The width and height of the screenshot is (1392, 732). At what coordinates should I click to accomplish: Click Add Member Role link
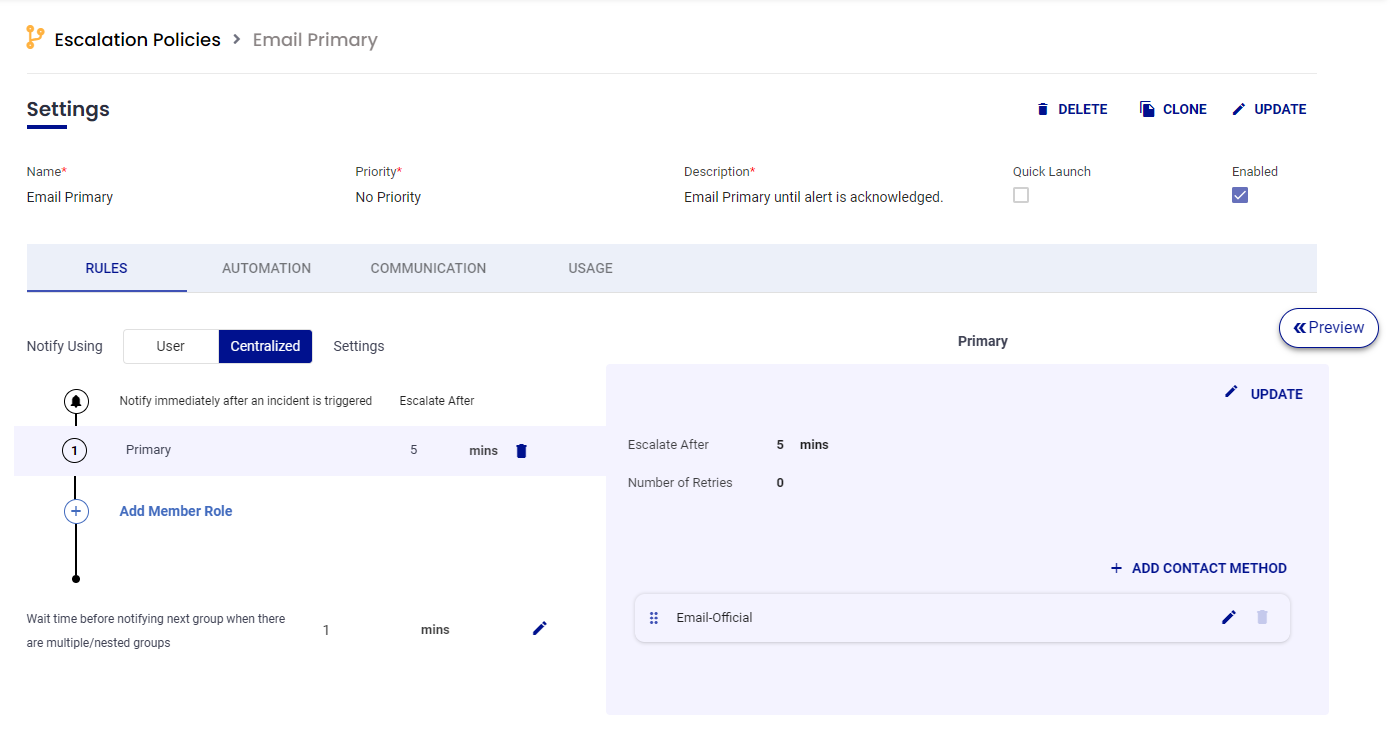point(176,511)
